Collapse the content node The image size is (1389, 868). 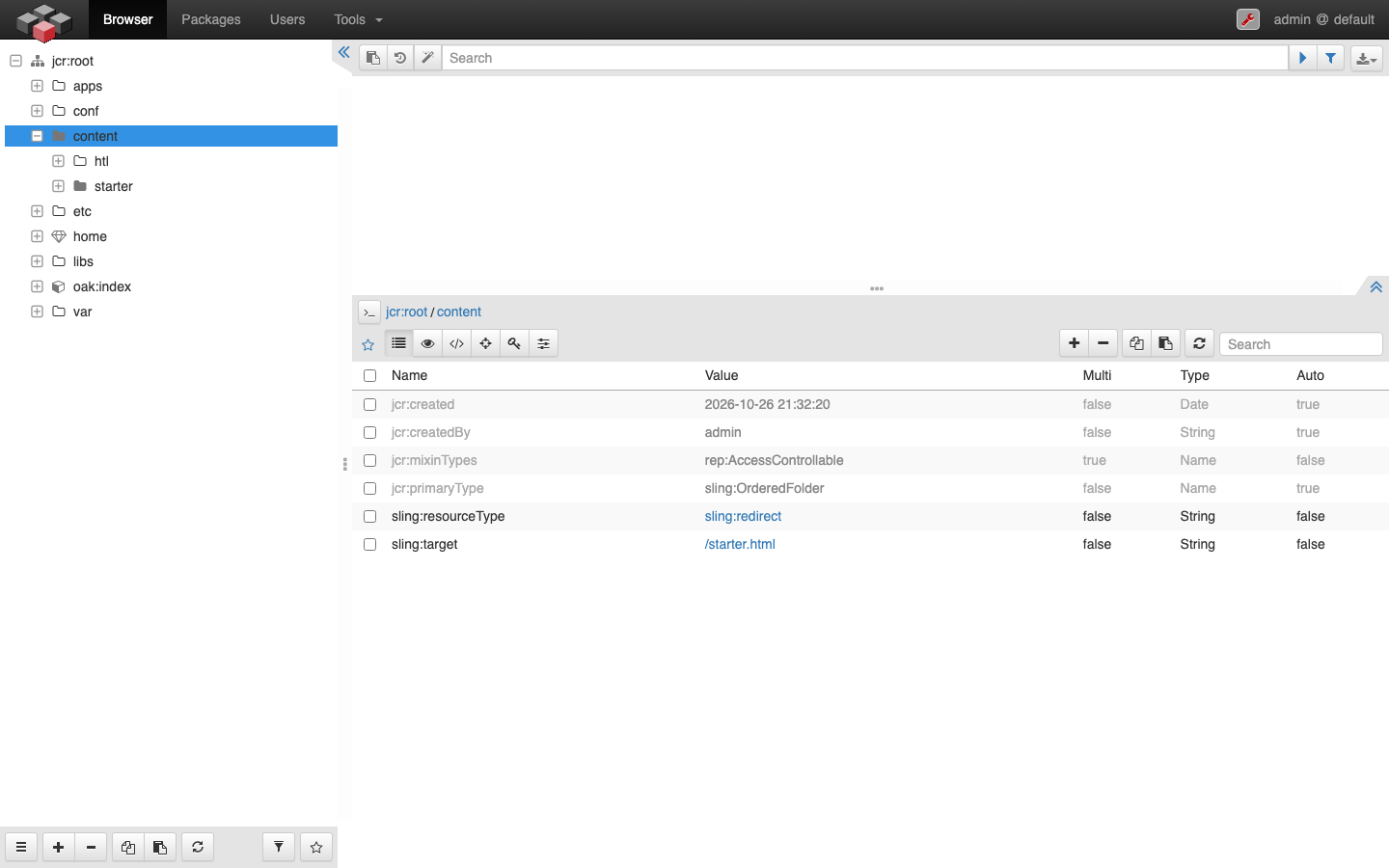coord(37,136)
